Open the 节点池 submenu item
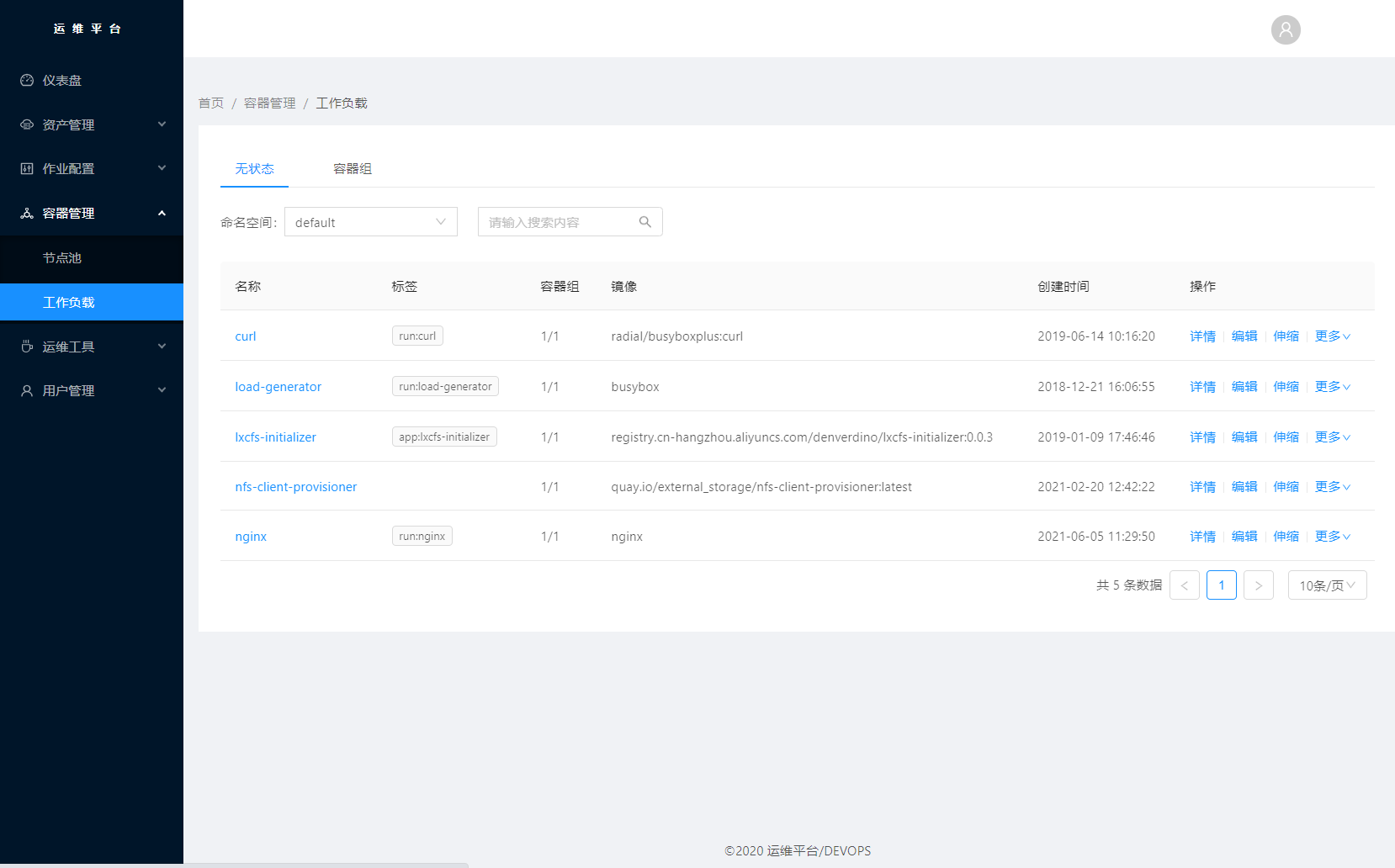The height and width of the screenshot is (868, 1395). [x=92, y=258]
